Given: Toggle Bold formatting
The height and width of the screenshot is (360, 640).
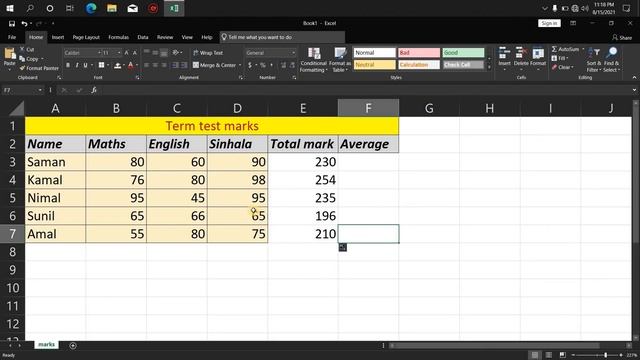Looking at the screenshot, I should coord(68,65).
